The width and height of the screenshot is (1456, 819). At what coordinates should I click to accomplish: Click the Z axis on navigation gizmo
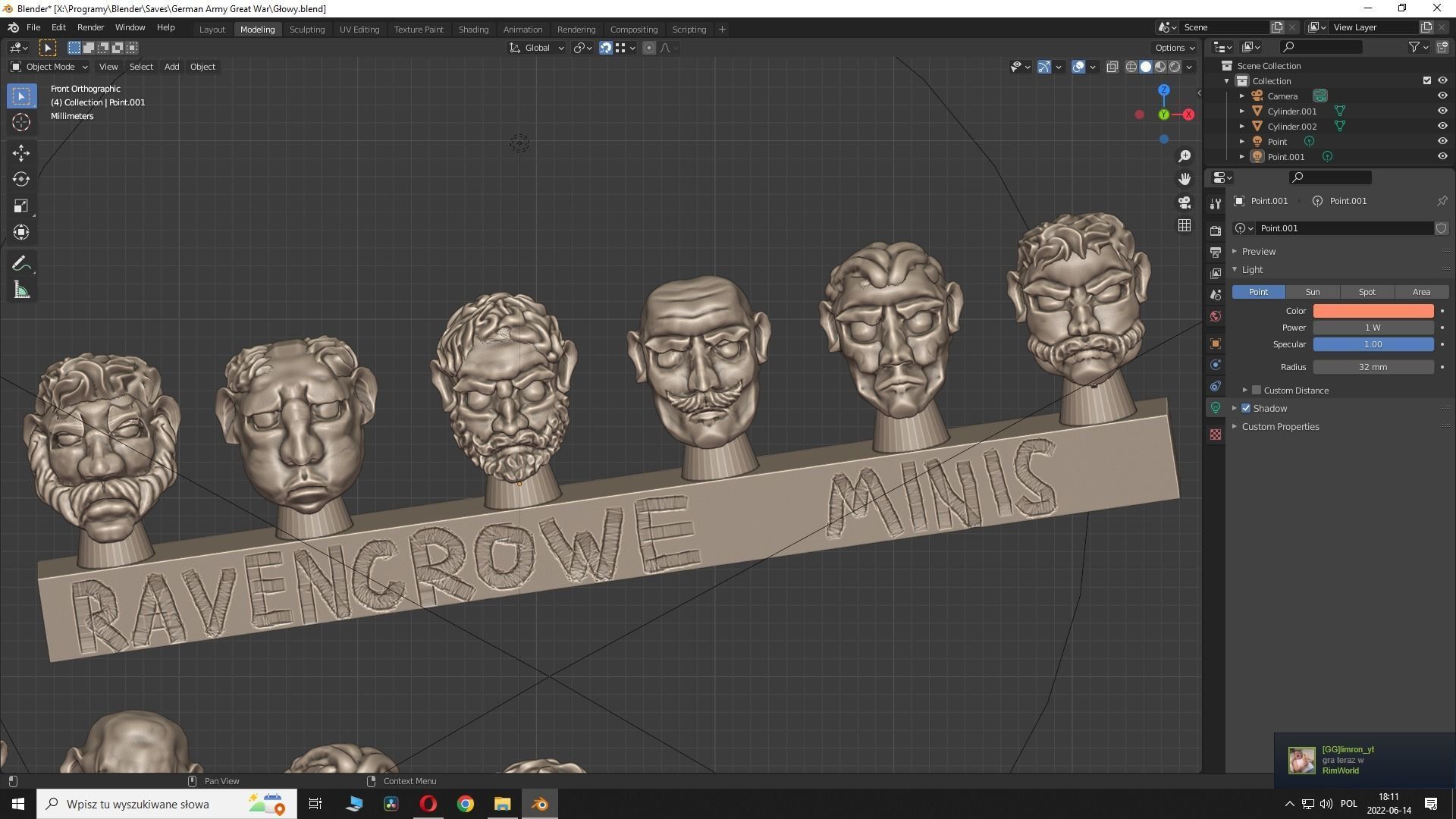pos(1164,90)
